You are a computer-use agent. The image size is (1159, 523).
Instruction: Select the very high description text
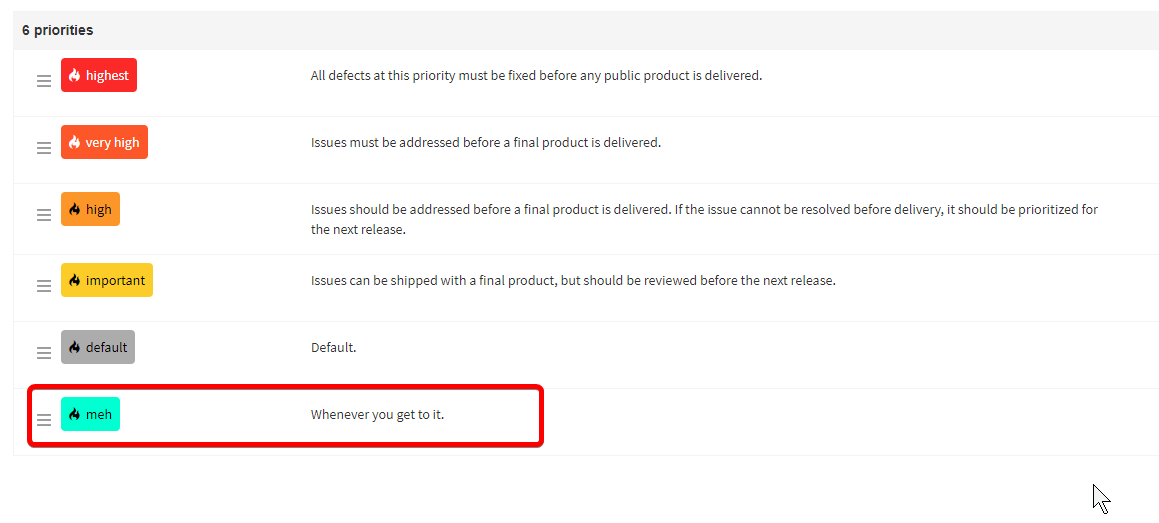pyautogui.click(x=485, y=142)
